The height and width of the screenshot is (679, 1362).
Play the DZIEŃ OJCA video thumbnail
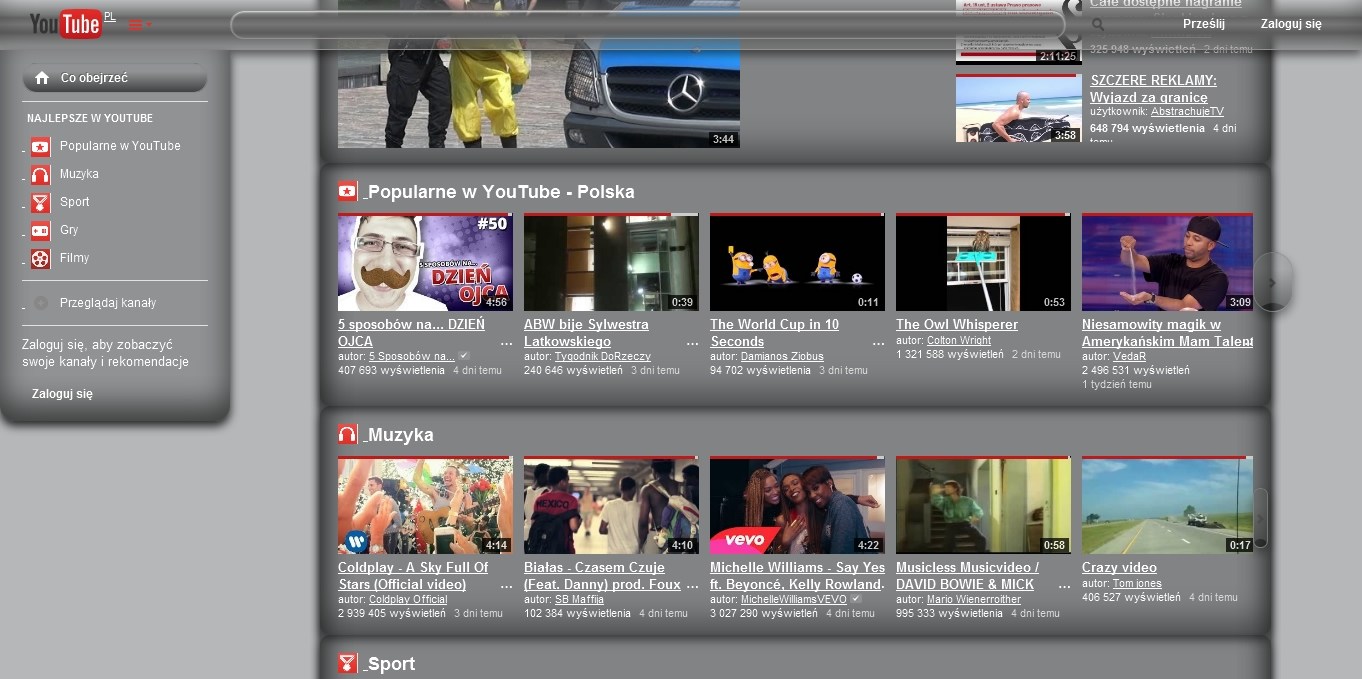coord(425,262)
